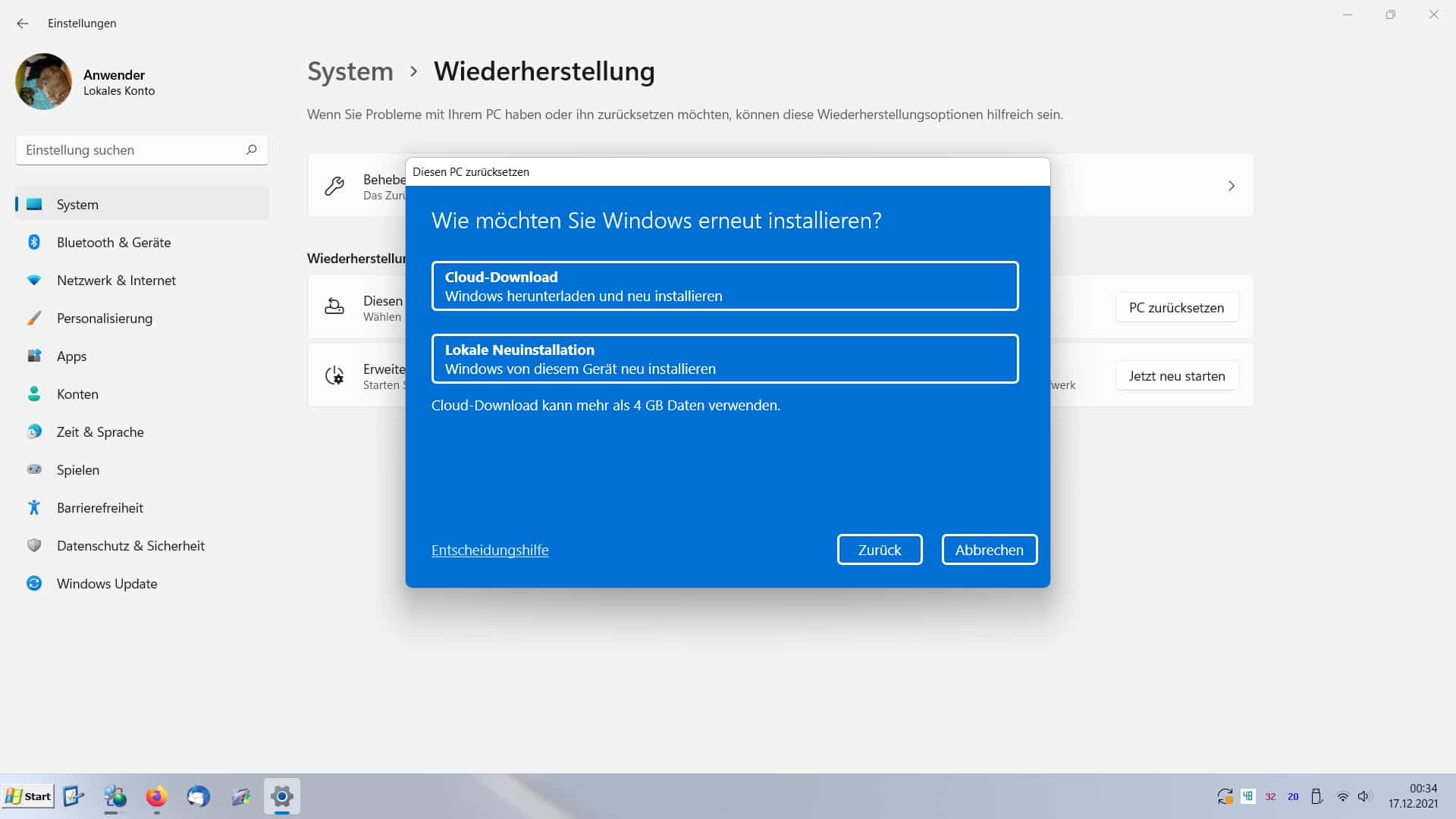Click the PC zurücksetzen button
The width and height of the screenshot is (1456, 819).
tap(1176, 307)
